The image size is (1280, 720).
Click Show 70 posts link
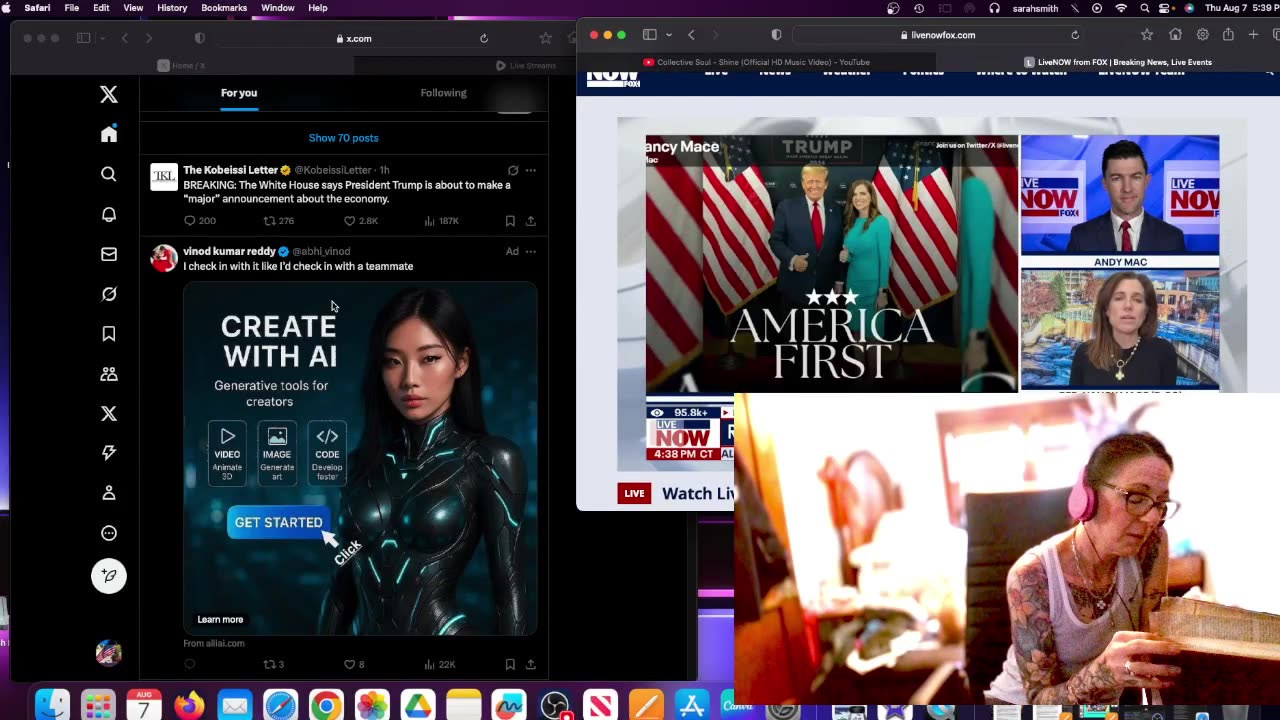[343, 138]
